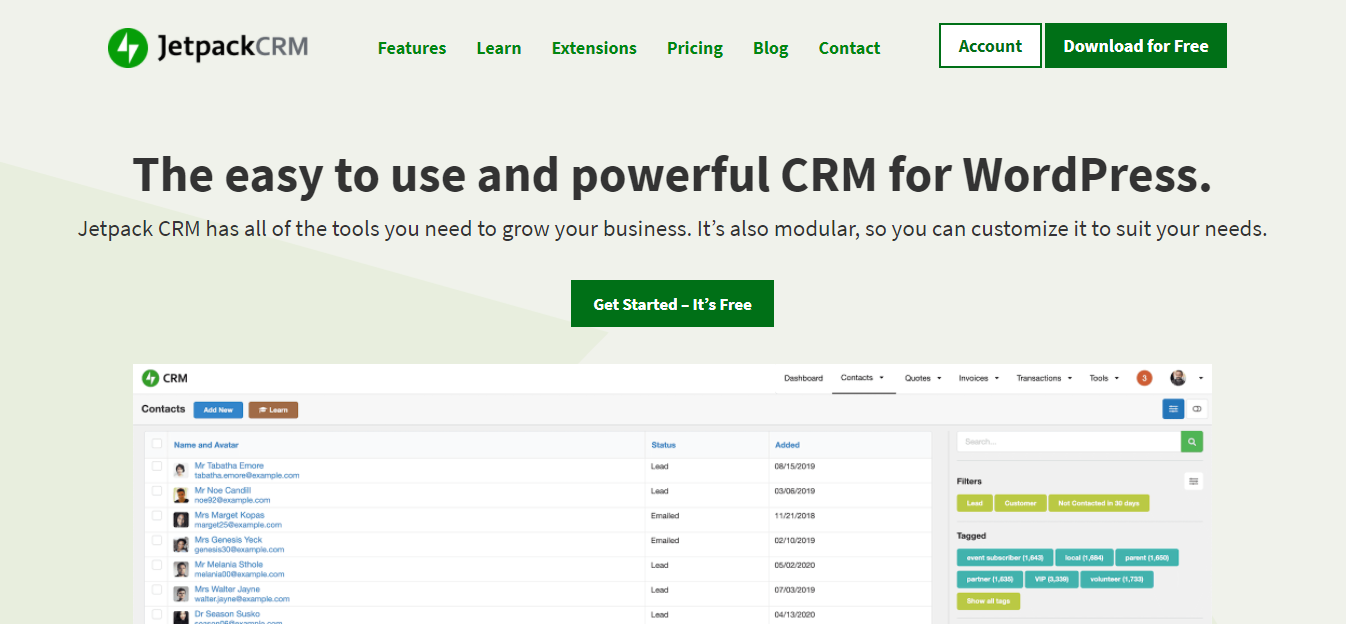Viewport: 1346px width, 624px height.
Task: Open the Features page in the site nav
Action: (412, 48)
